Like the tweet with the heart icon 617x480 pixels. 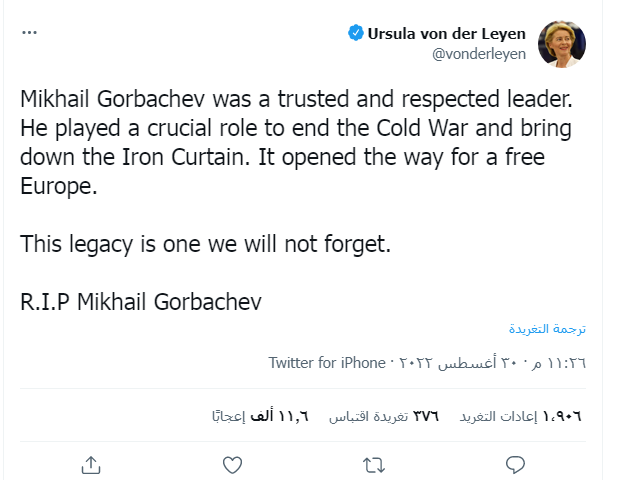pos(231,464)
